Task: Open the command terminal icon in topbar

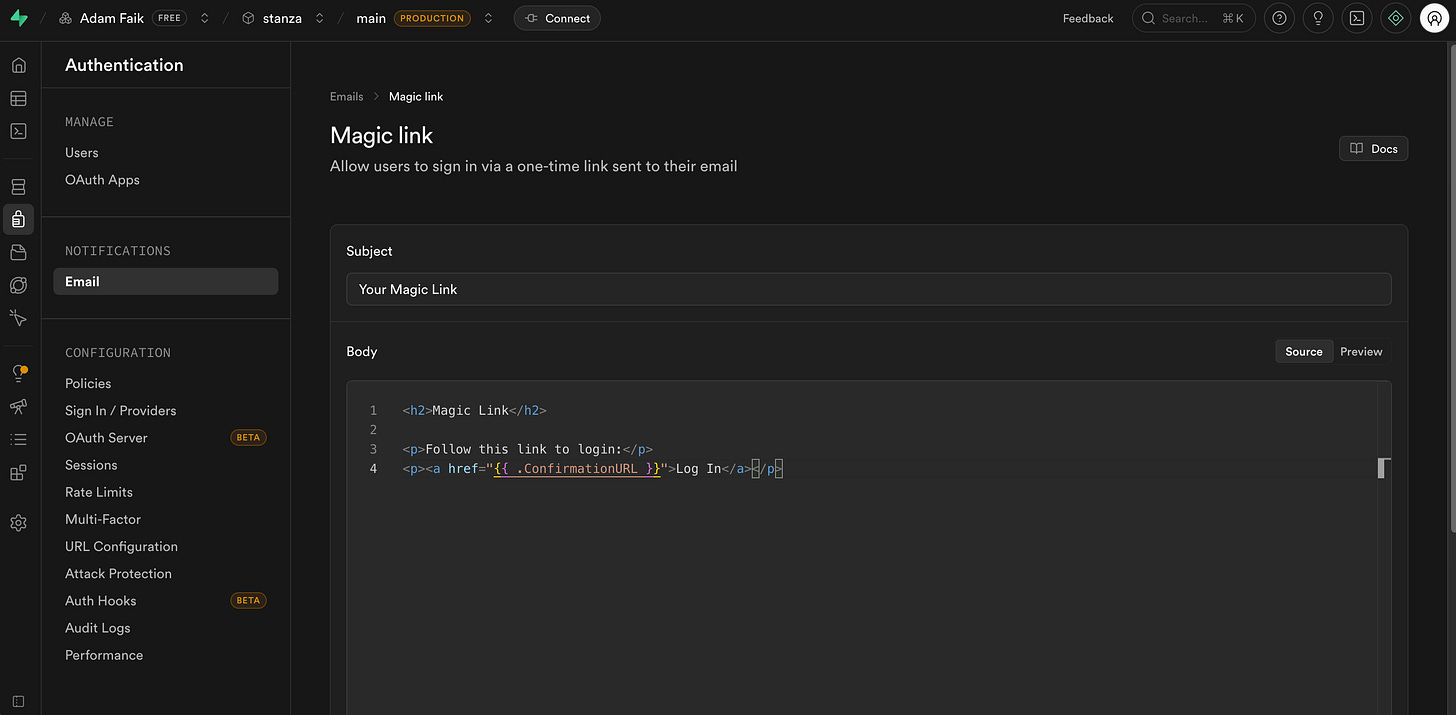Action: [x=1356, y=17]
